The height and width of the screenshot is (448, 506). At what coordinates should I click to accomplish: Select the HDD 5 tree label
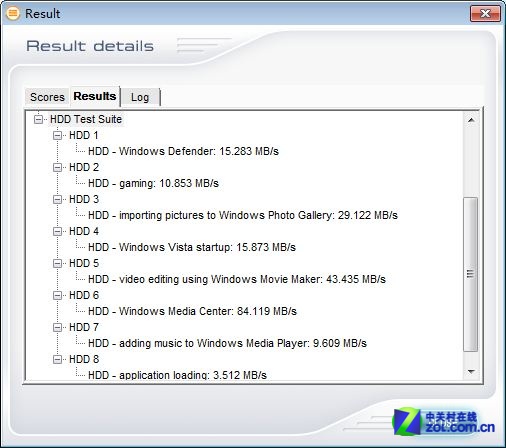click(84, 263)
